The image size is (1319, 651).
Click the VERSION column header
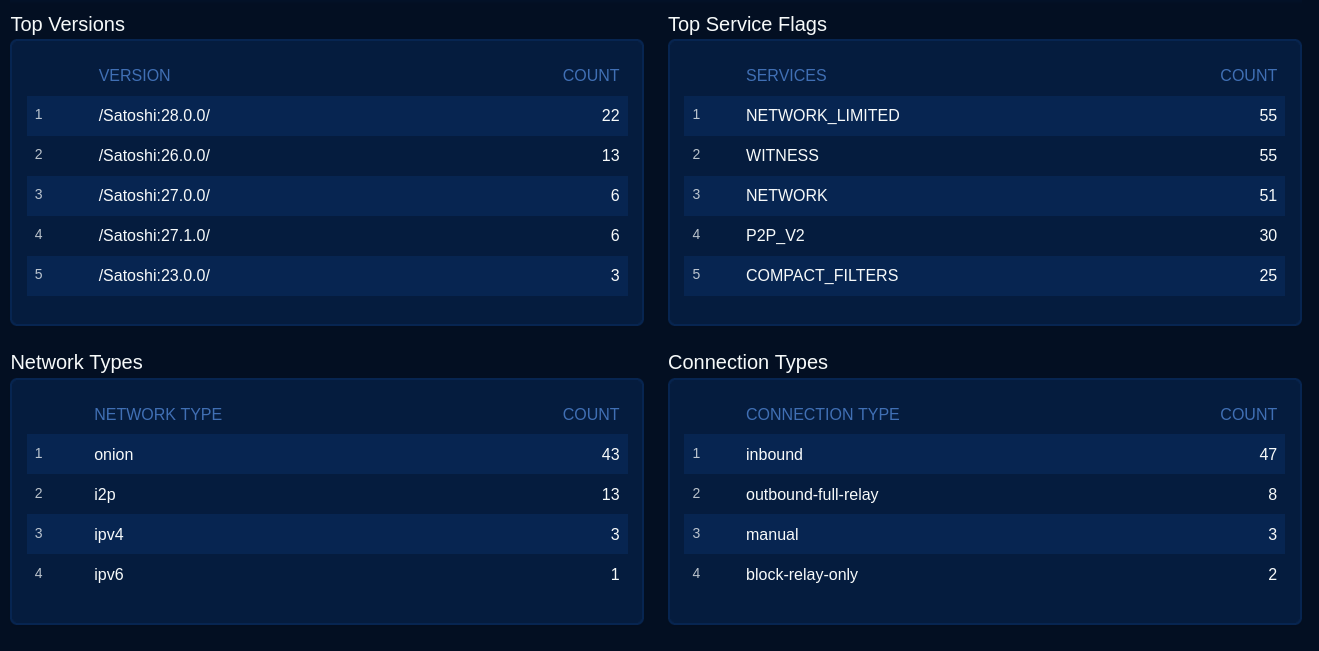[134, 76]
